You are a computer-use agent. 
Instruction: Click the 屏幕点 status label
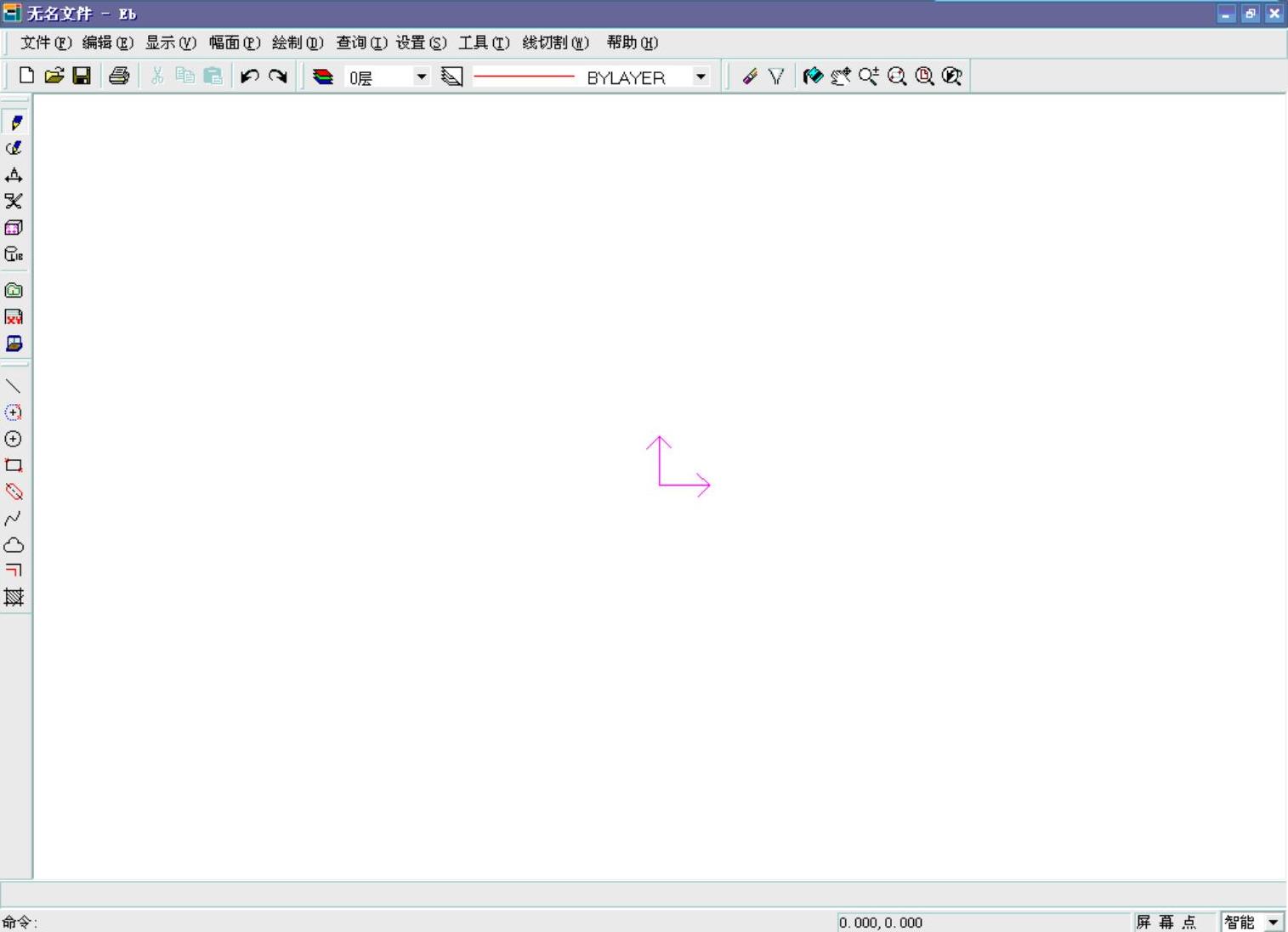click(1166, 922)
